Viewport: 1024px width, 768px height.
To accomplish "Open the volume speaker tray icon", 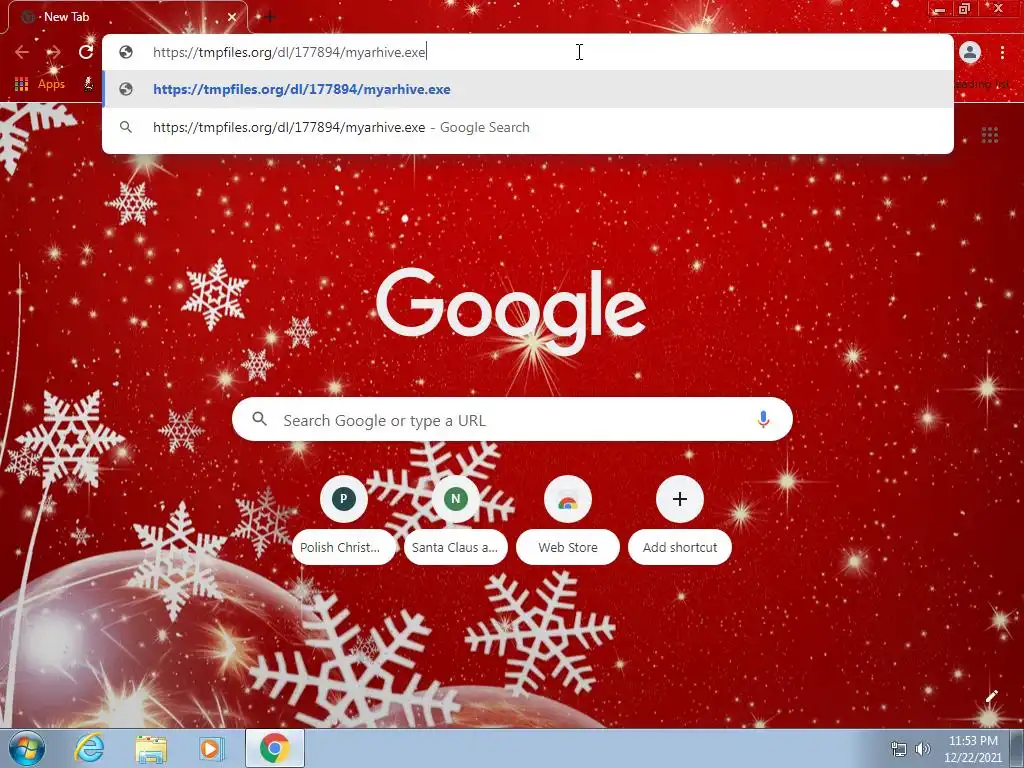I will point(922,749).
